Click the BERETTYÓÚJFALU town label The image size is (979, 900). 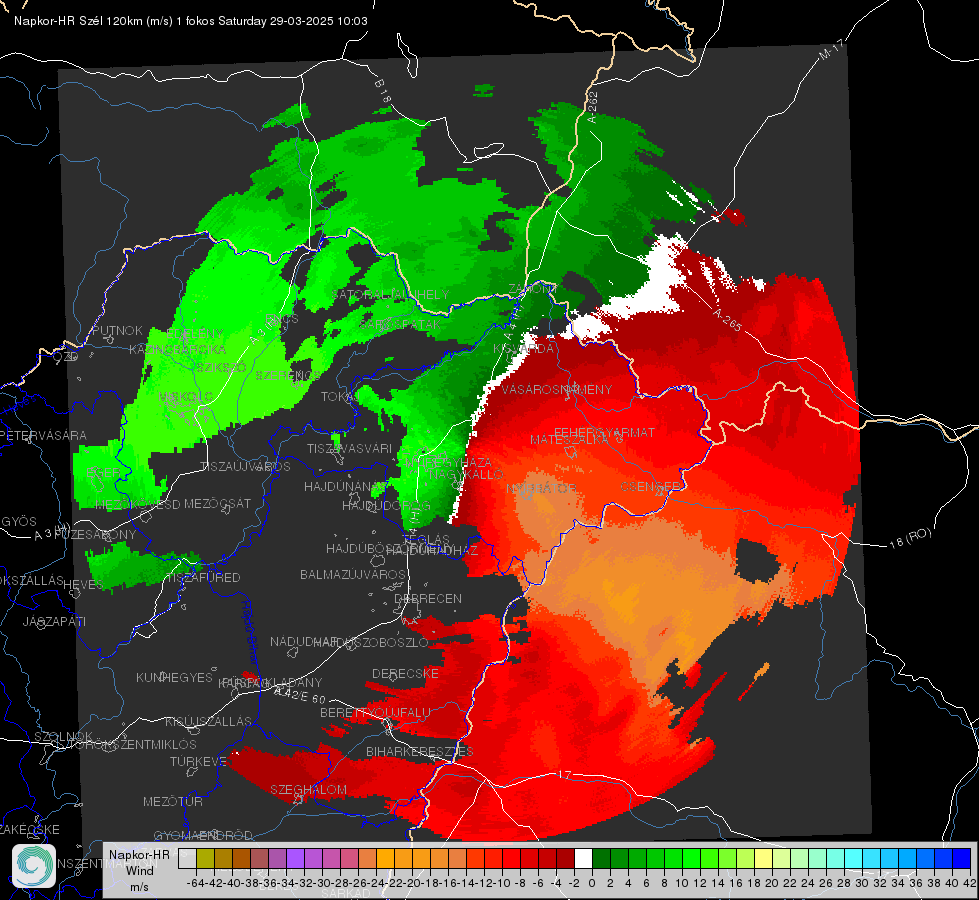point(375,713)
